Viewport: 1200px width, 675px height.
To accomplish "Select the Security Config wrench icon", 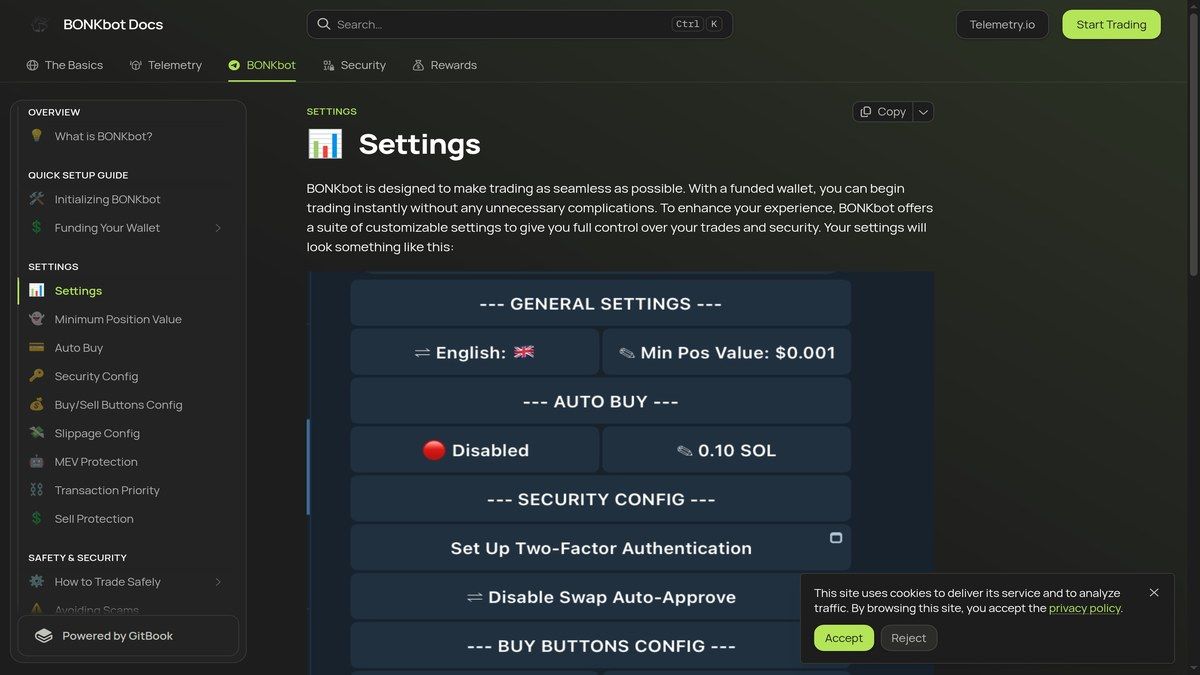I will tap(36, 376).
